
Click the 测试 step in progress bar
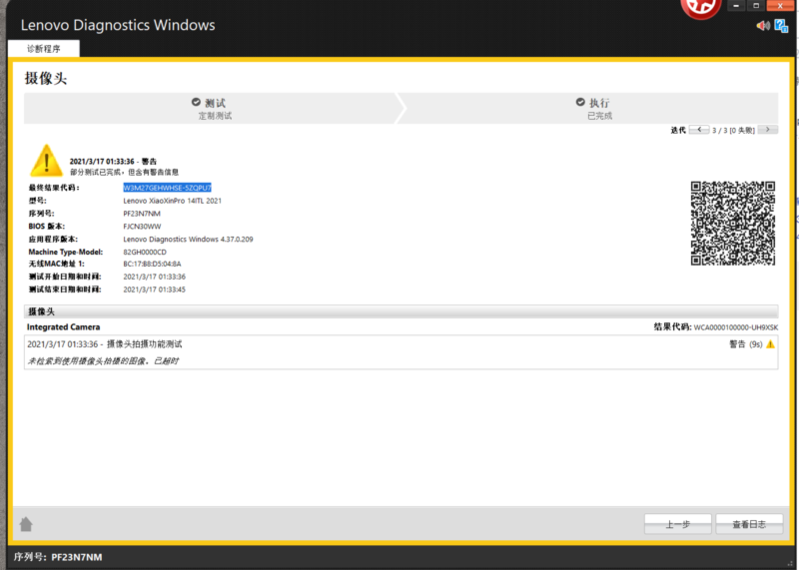(209, 108)
